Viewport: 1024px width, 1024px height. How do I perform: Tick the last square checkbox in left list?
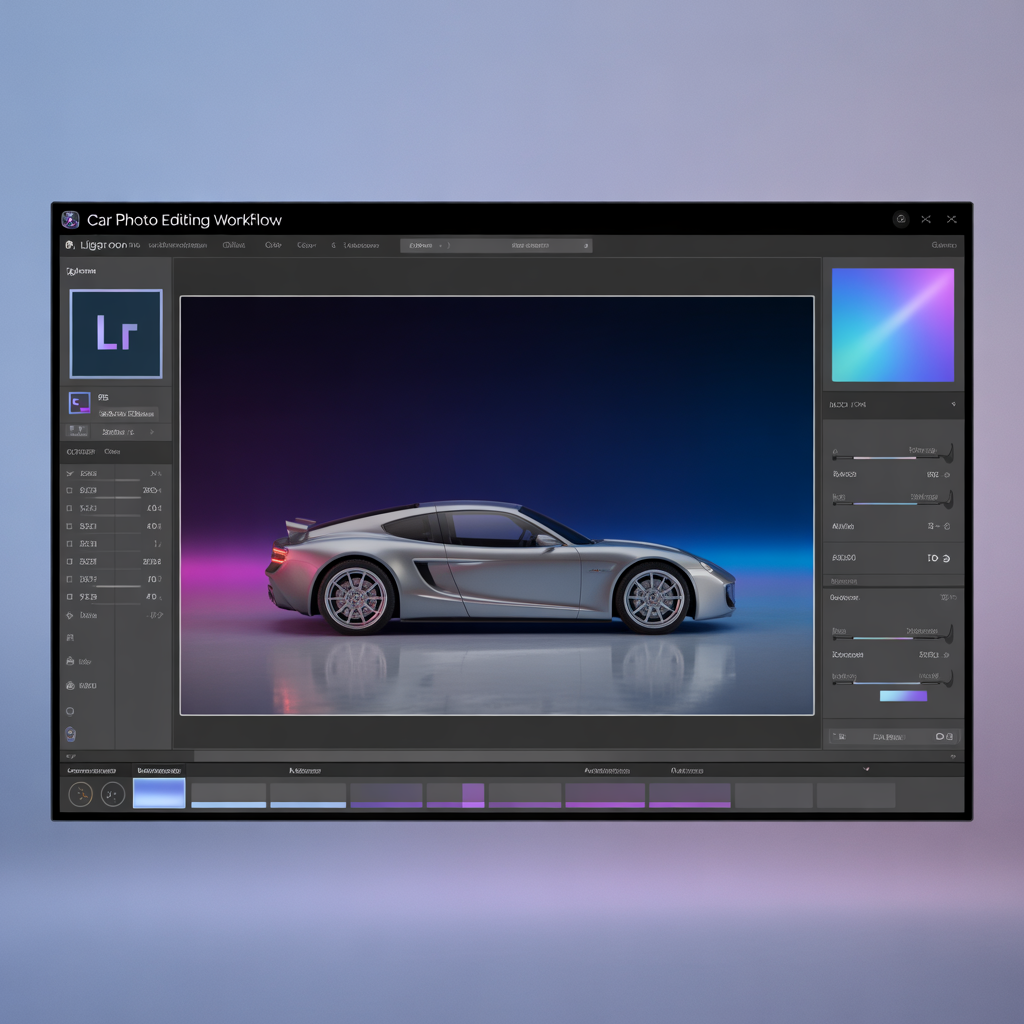69,597
